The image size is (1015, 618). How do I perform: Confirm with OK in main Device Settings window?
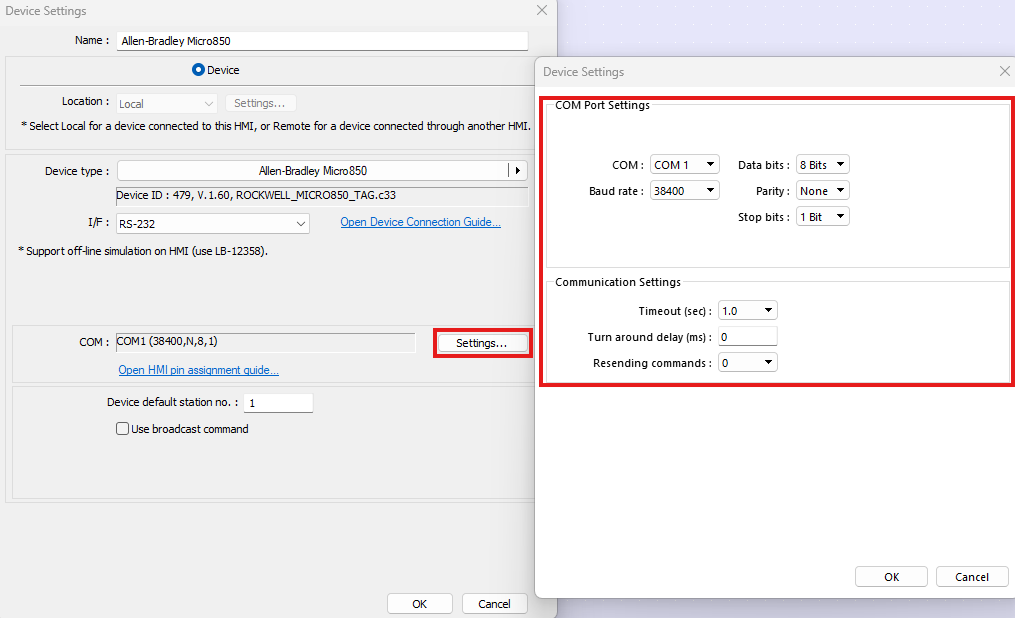(x=419, y=604)
